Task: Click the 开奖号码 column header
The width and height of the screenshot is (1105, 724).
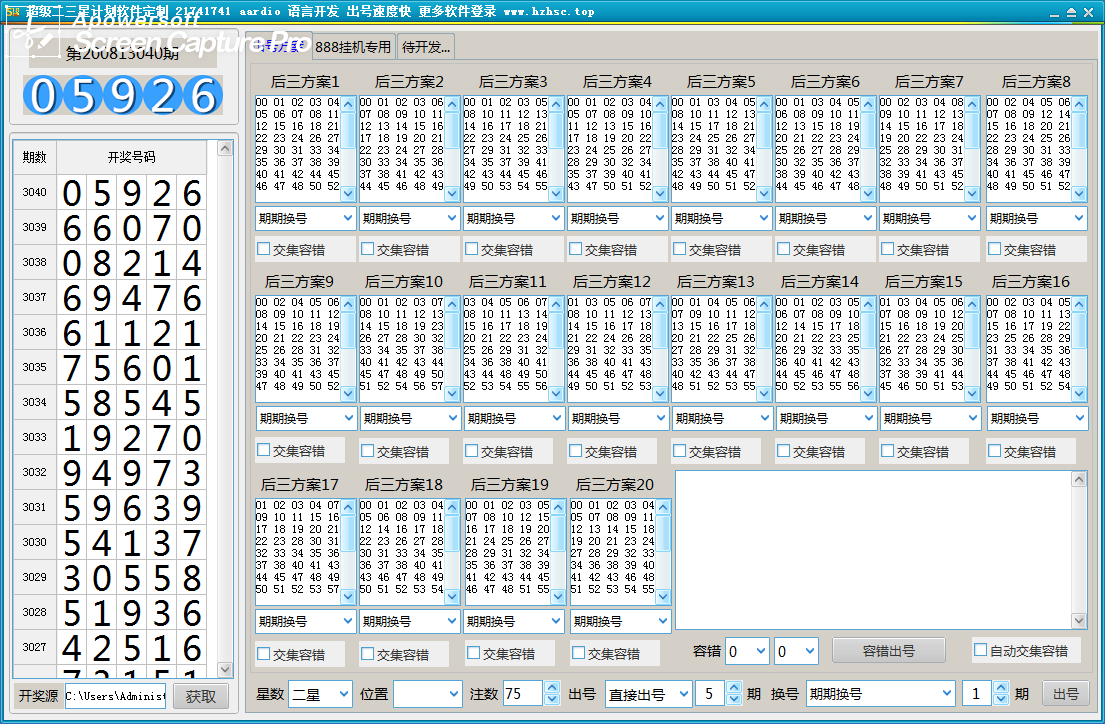Action: click(132, 157)
